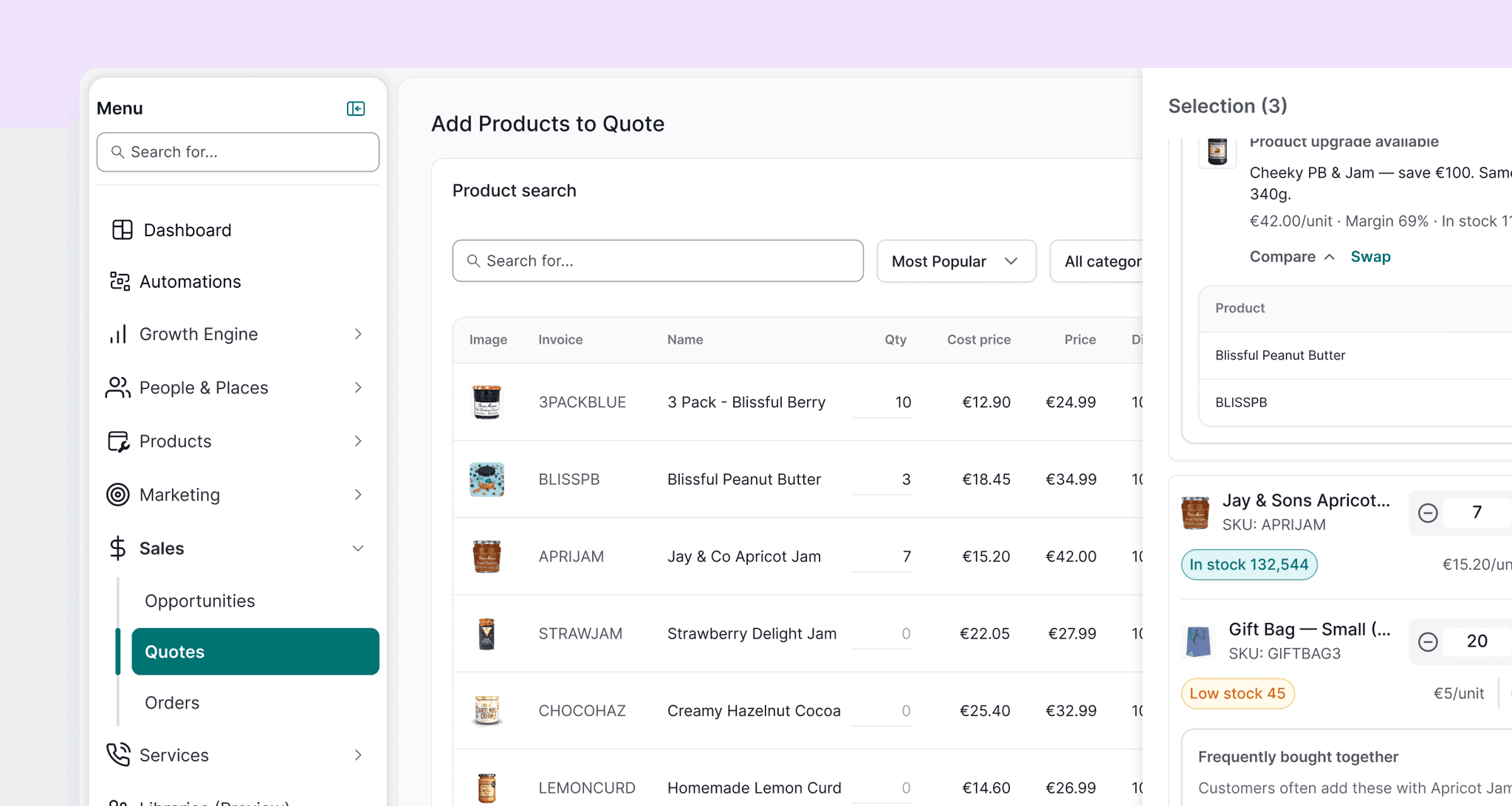
Task: Click the LEMONCURD invoice code
Action: [587, 788]
